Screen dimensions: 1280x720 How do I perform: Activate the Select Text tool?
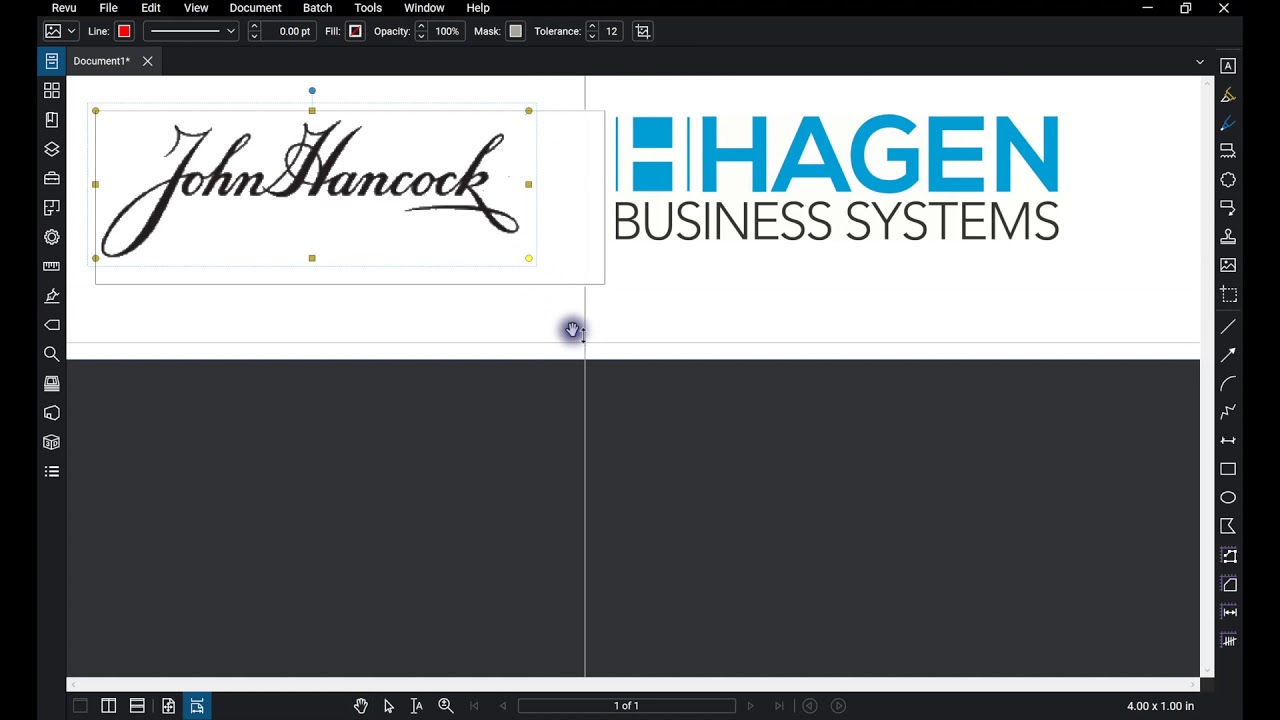pos(417,706)
